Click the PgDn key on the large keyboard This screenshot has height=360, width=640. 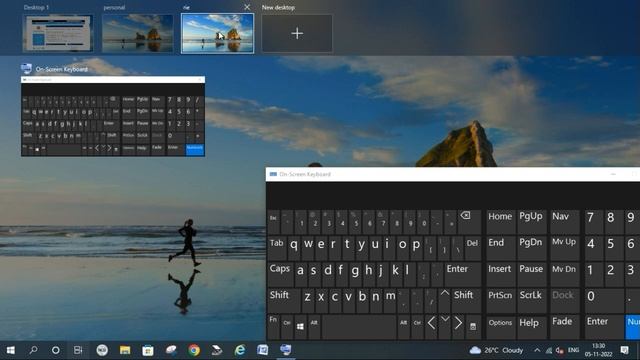coord(531,248)
